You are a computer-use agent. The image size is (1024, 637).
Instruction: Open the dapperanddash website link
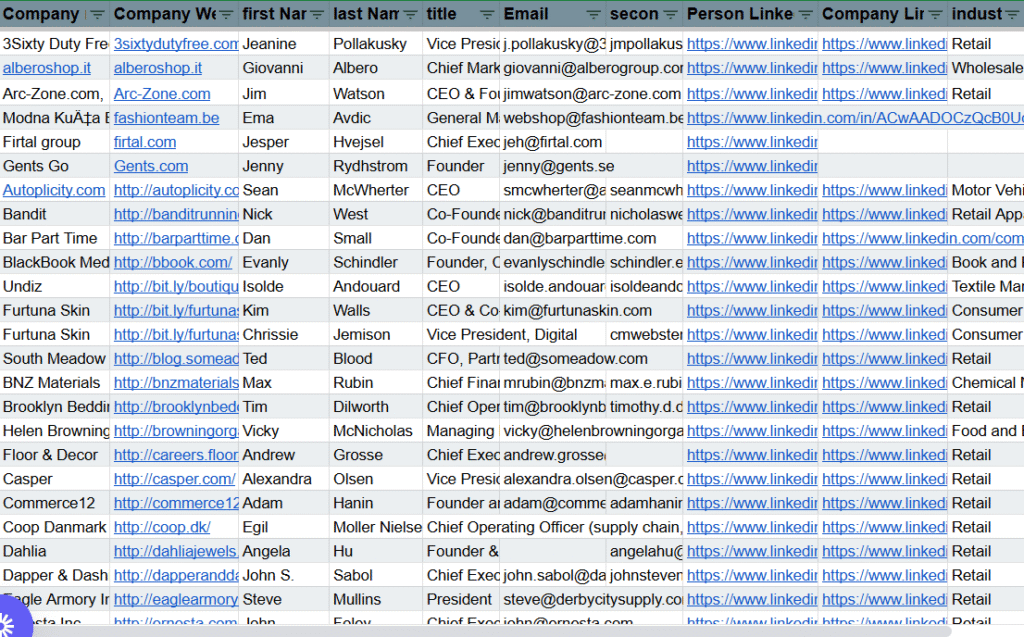click(176, 576)
